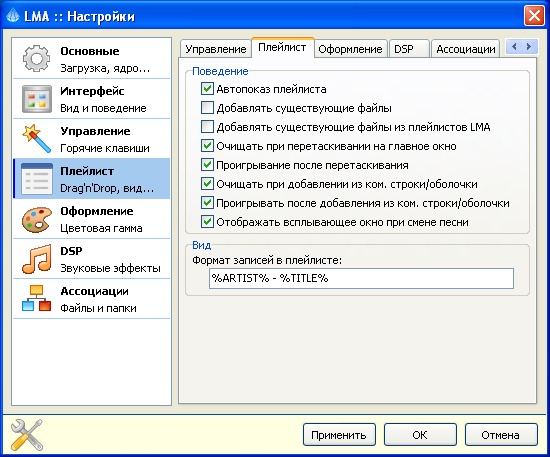Viewport: 550px width, 457px height.
Task: Toggle Автопоказ плейлиста checkbox
Action: [207, 89]
